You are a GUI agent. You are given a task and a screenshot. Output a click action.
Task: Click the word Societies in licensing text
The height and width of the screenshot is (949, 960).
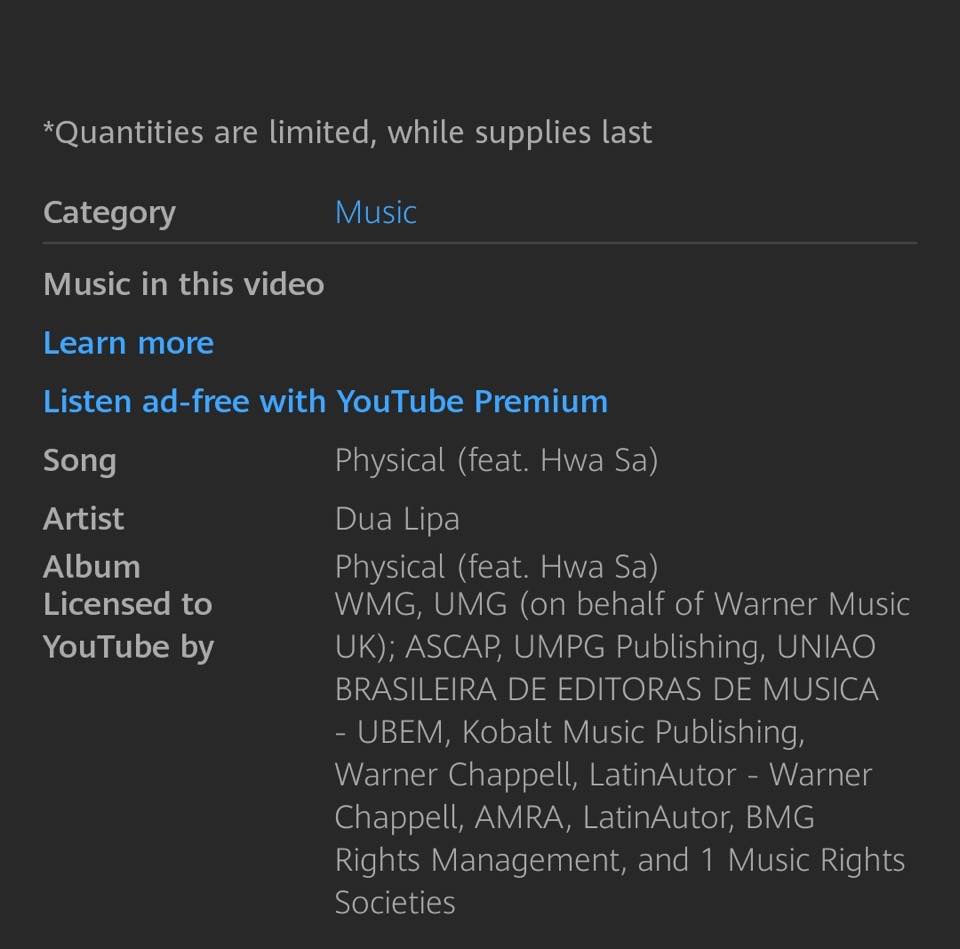point(395,903)
